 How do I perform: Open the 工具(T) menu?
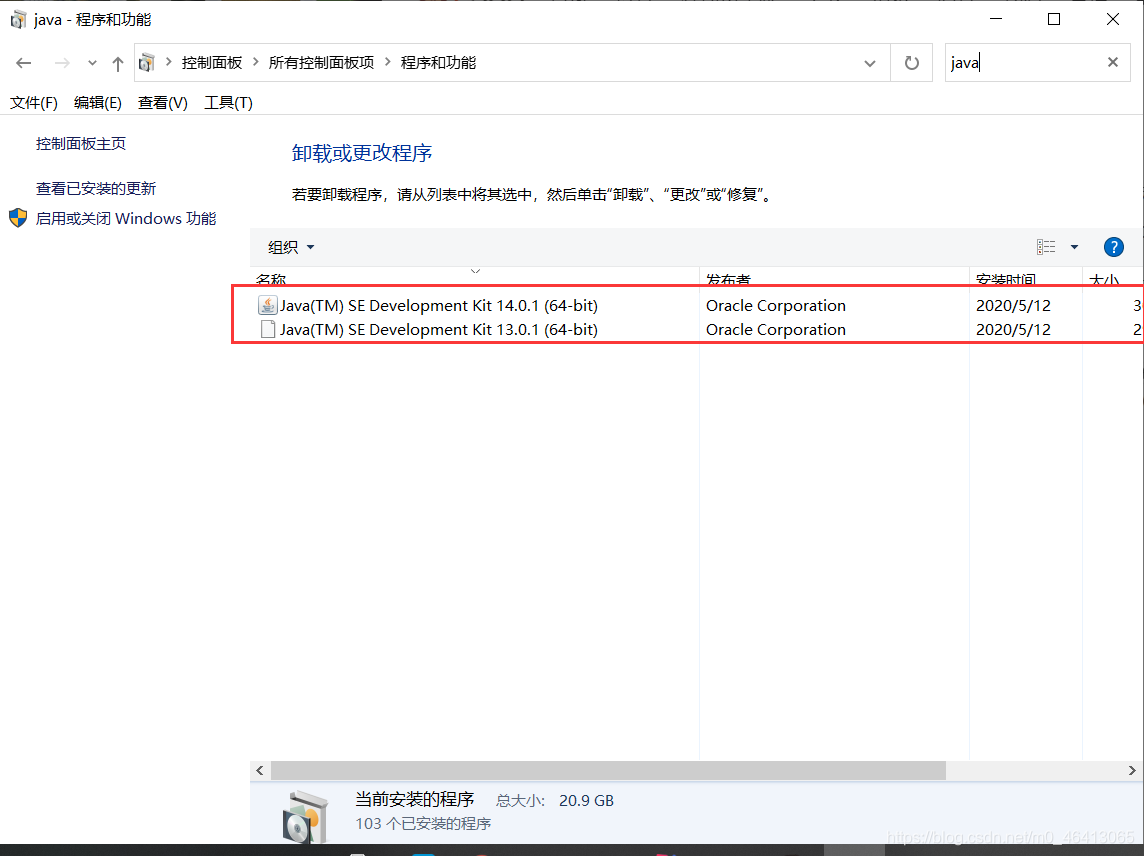(x=228, y=103)
